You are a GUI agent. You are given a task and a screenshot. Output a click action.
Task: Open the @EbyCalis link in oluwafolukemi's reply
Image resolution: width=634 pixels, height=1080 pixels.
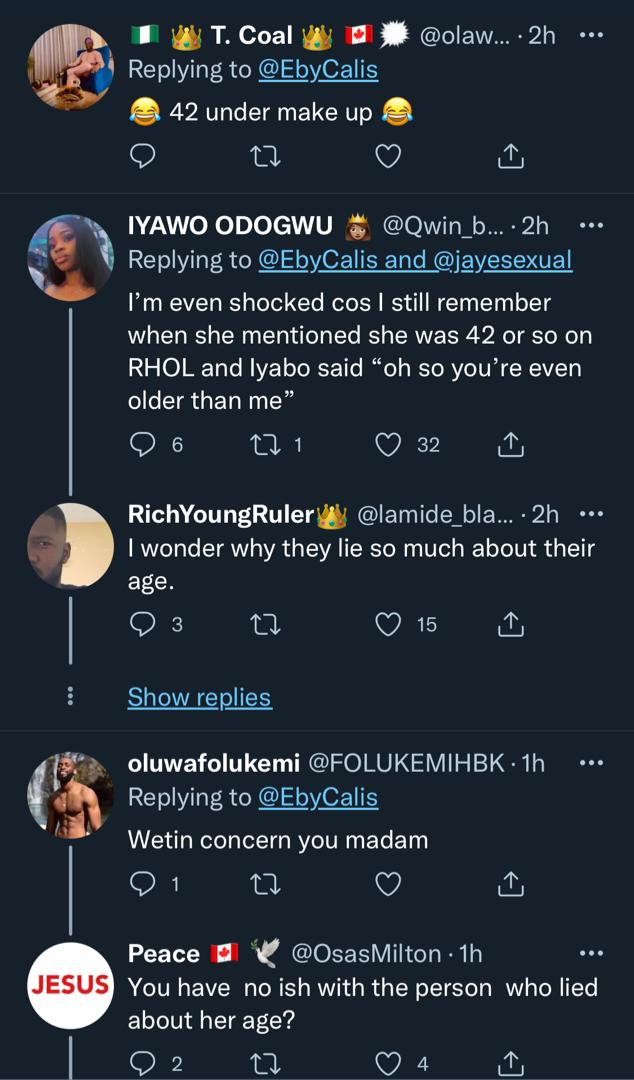pyautogui.click(x=318, y=797)
